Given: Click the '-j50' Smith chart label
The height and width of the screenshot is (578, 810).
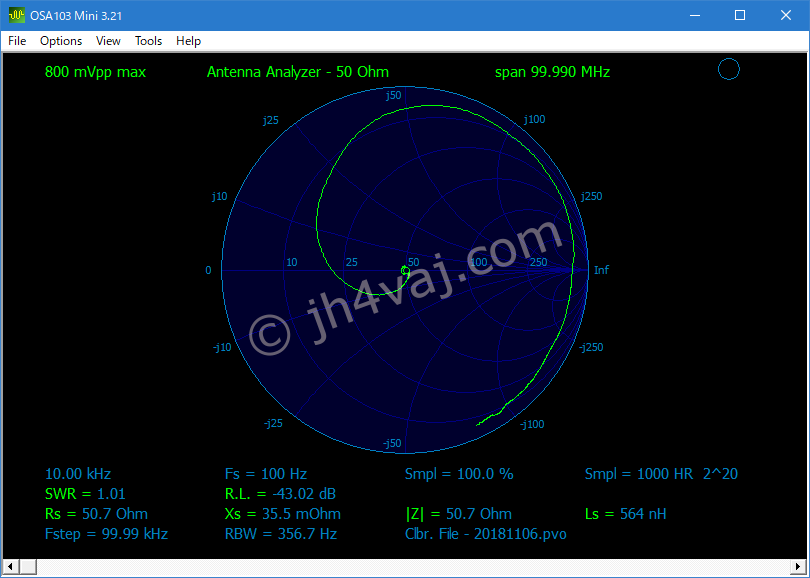Looking at the screenshot, I should pyautogui.click(x=392, y=443).
